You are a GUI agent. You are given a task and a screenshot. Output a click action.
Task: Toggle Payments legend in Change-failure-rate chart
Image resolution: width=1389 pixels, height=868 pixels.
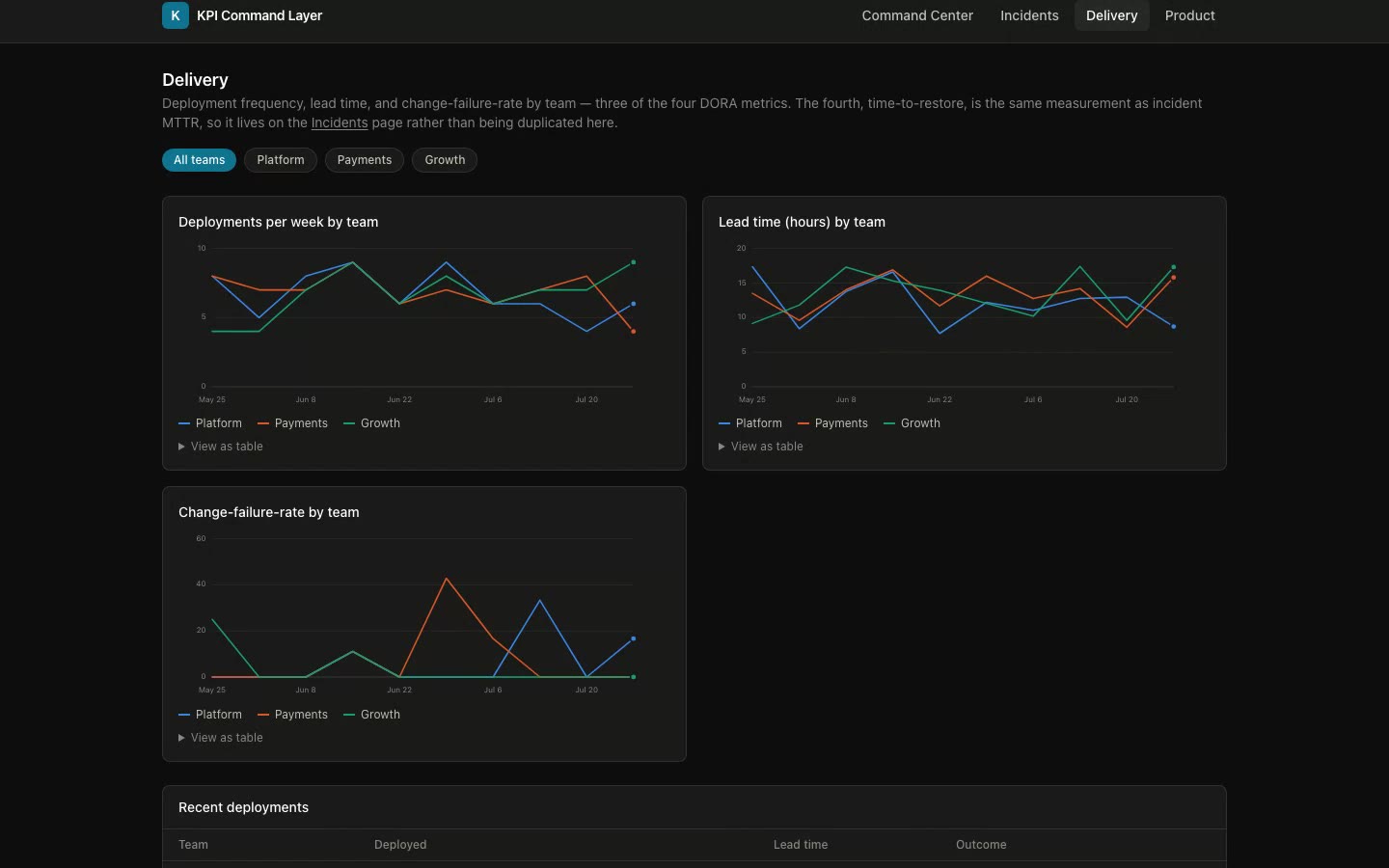(292, 715)
